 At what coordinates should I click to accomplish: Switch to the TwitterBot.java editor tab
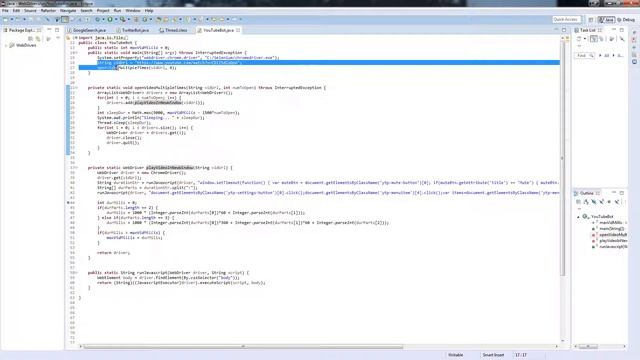pyautogui.click(x=133, y=30)
